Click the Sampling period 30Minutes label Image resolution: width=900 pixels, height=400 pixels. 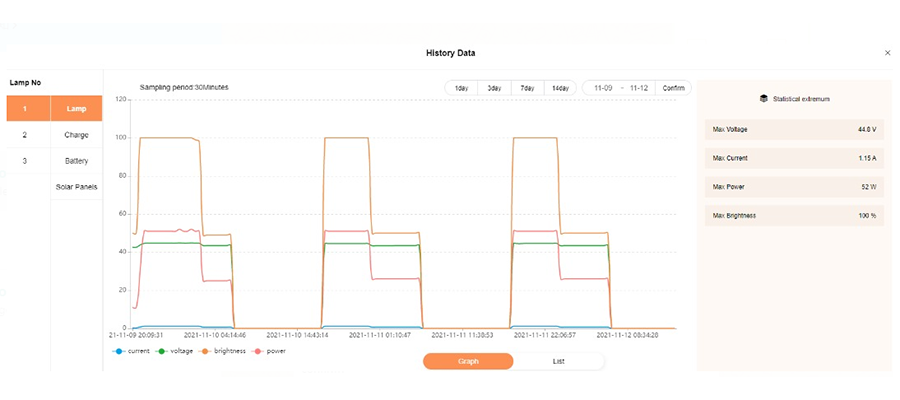(184, 87)
